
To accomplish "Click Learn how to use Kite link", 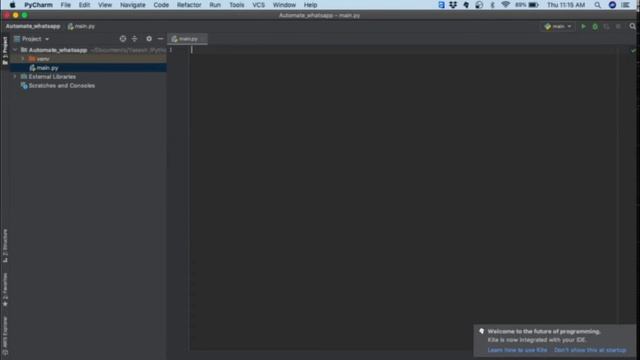I will 518,350.
